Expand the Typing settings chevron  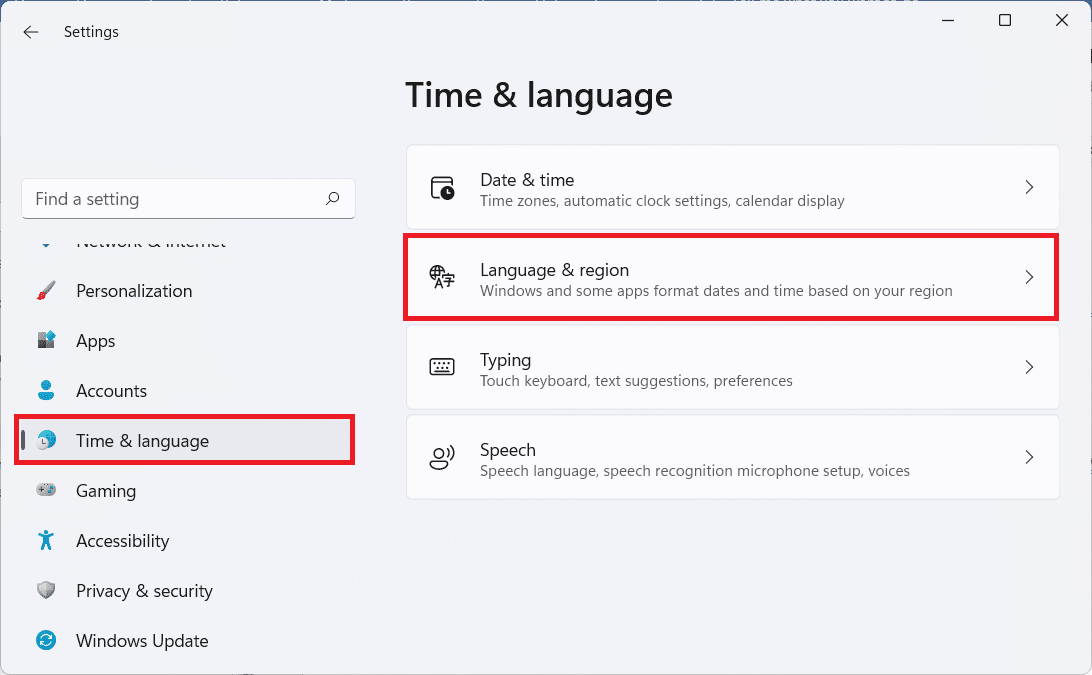pyautogui.click(x=1029, y=367)
